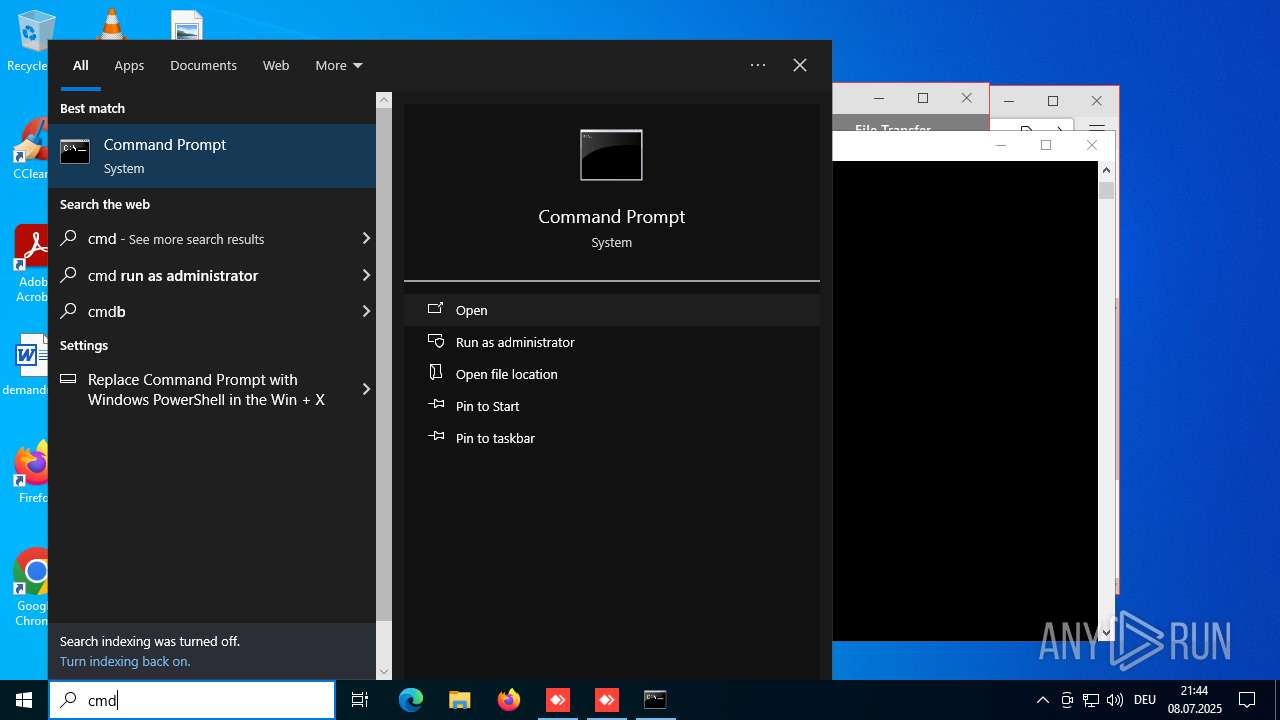This screenshot has width=1280, height=720.
Task: Switch to the Web search tab
Action: 276,65
